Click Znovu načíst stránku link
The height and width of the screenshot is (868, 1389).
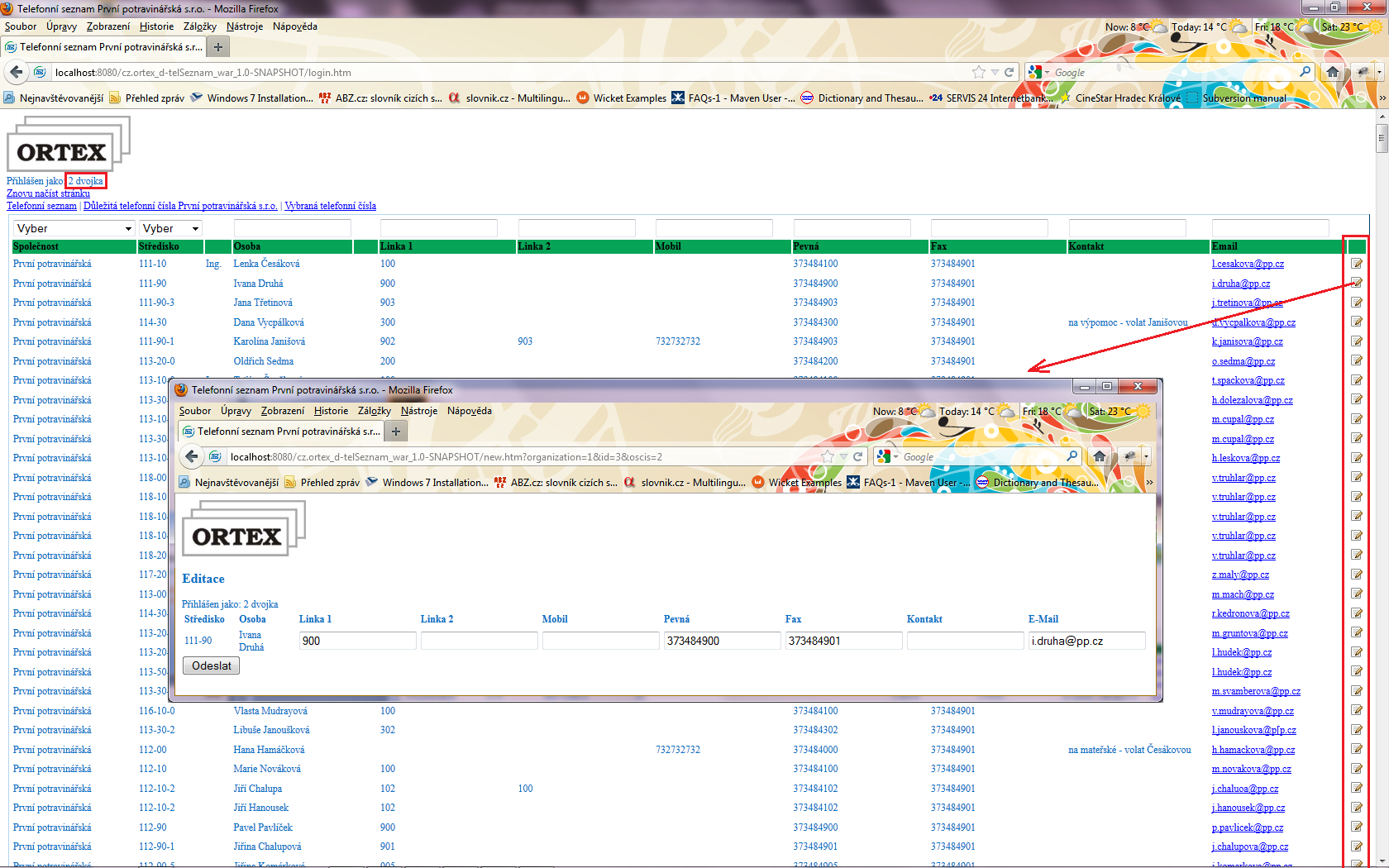48,193
